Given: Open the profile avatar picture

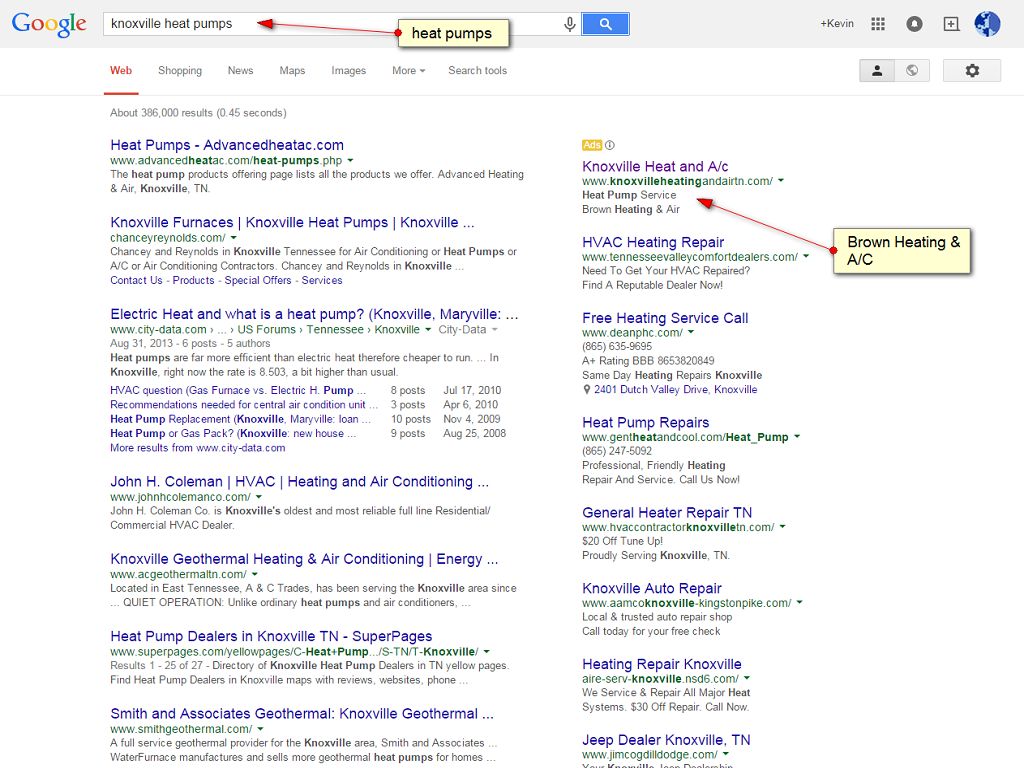Looking at the screenshot, I should [x=987, y=24].
